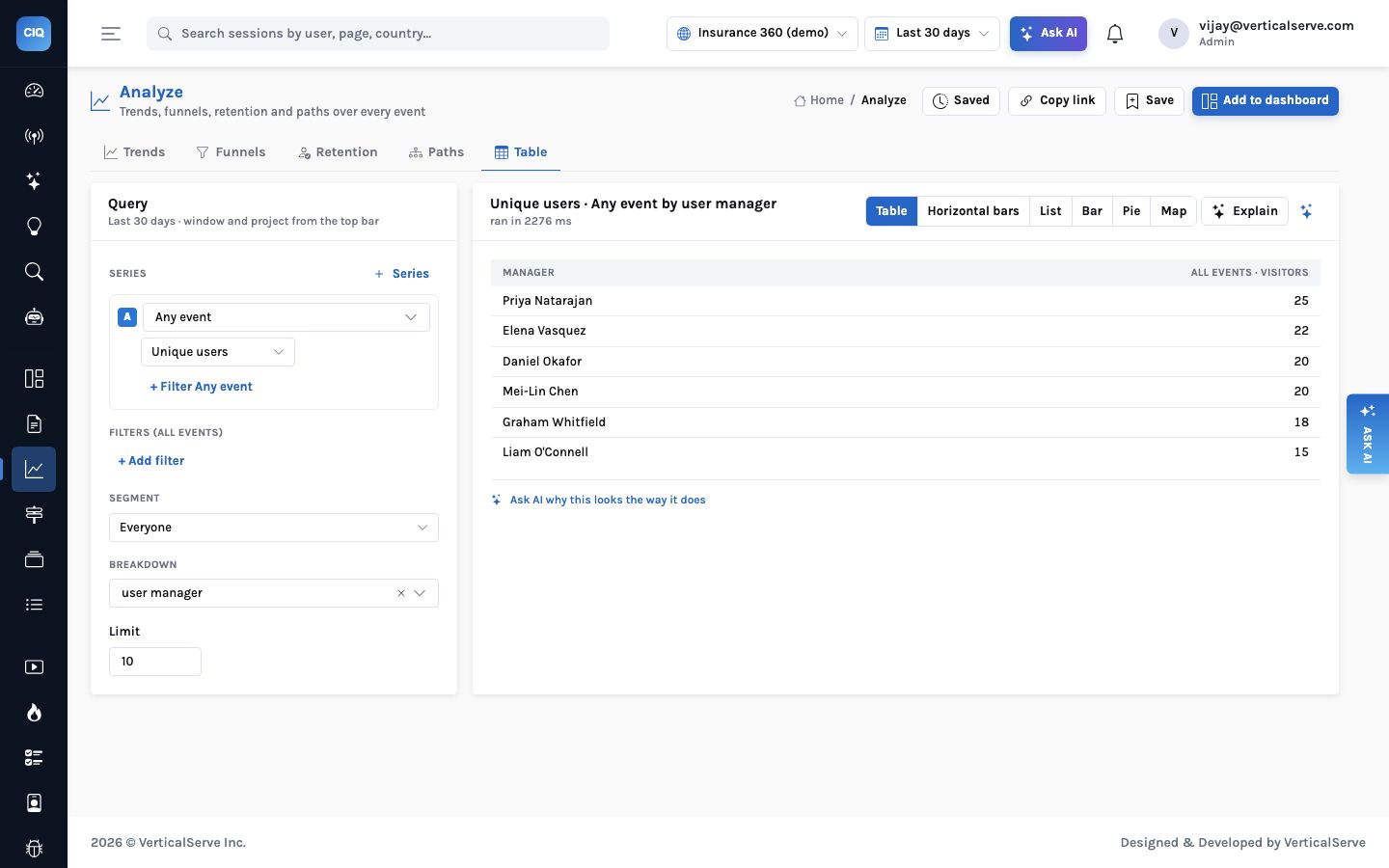This screenshot has width=1389, height=868.
Task: Open the Last 30 days date dropdown
Action: (932, 33)
